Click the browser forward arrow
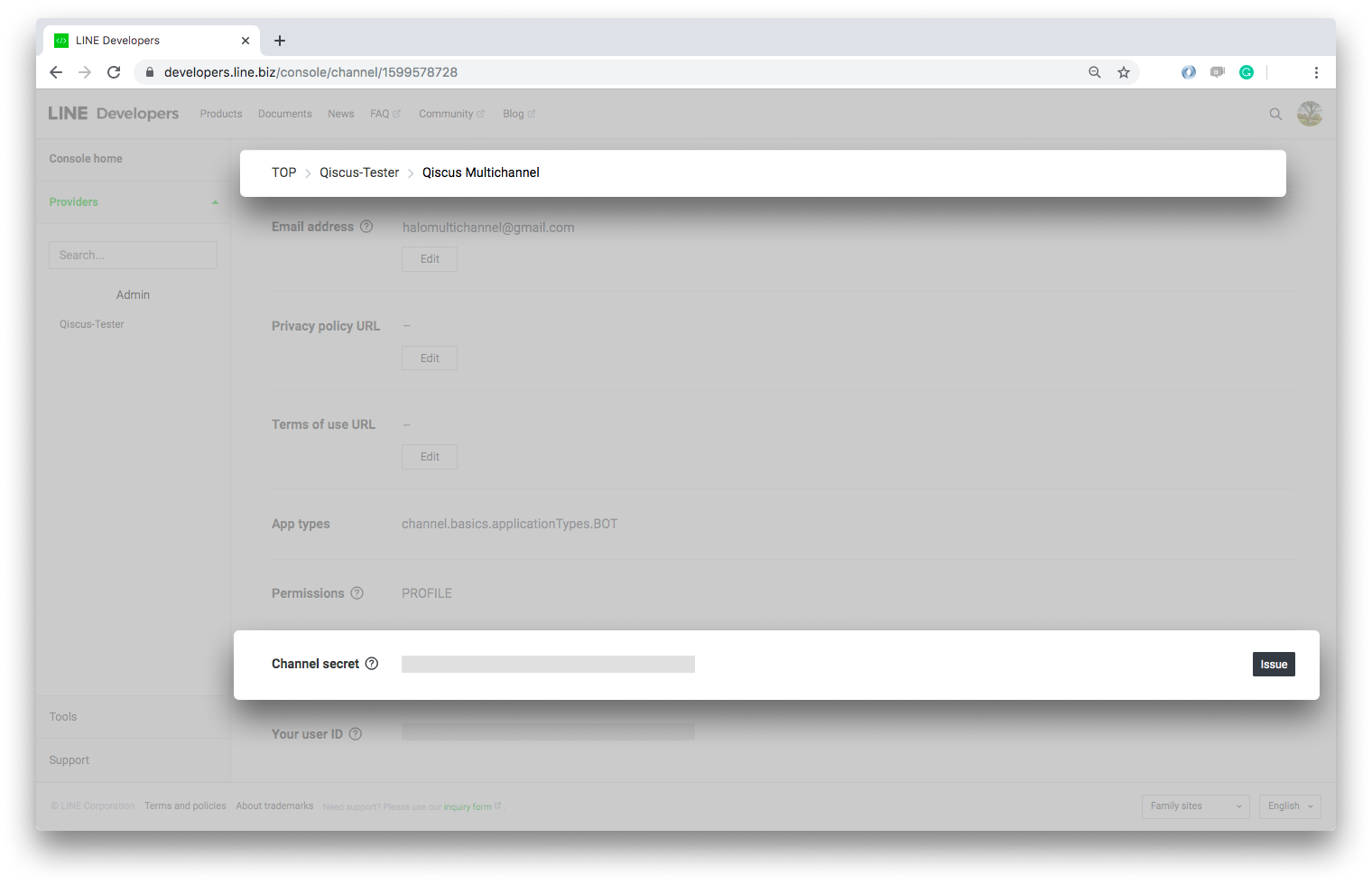Image resolution: width=1372 pixels, height=885 pixels. 85,72
